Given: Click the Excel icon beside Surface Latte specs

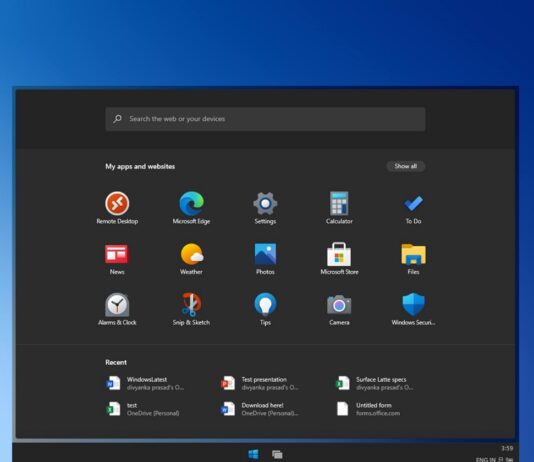Looking at the screenshot, I should tap(342, 383).
